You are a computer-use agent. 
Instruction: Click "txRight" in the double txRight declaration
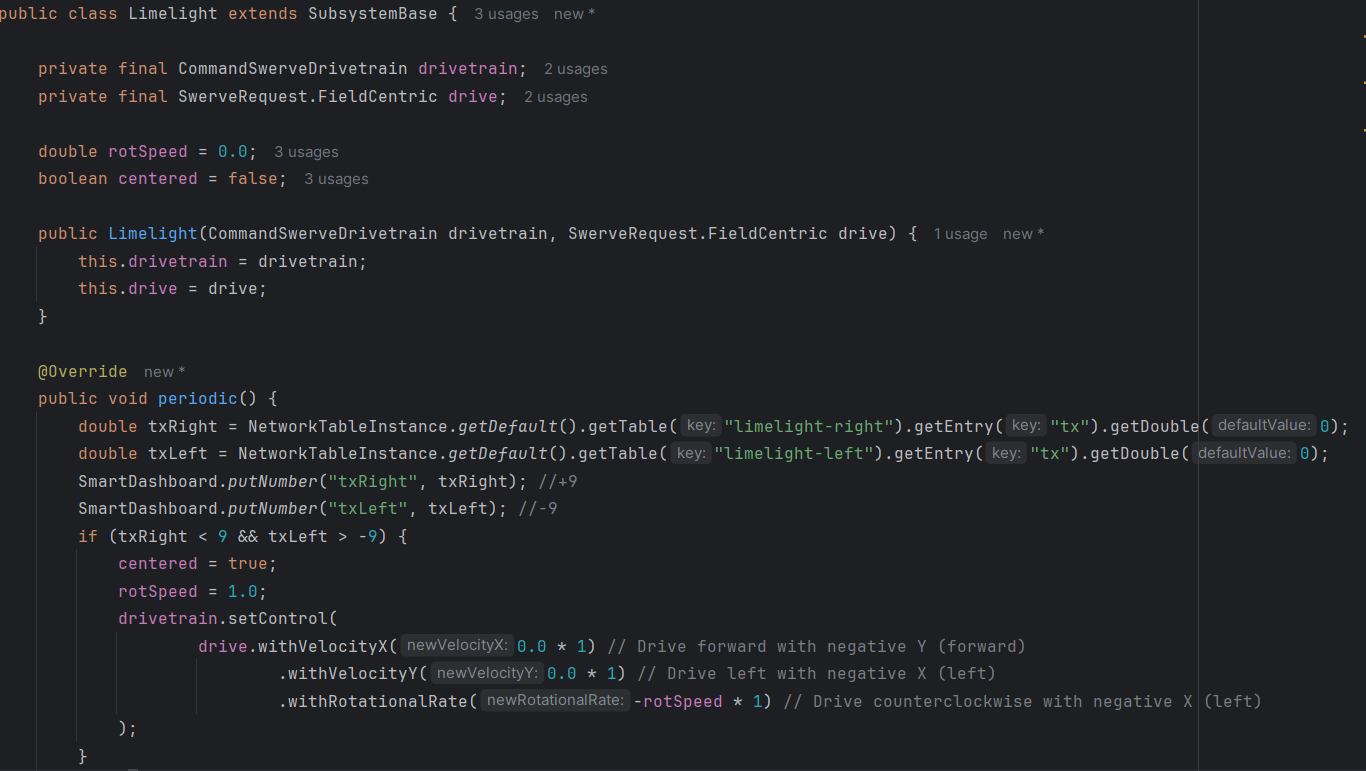183,426
